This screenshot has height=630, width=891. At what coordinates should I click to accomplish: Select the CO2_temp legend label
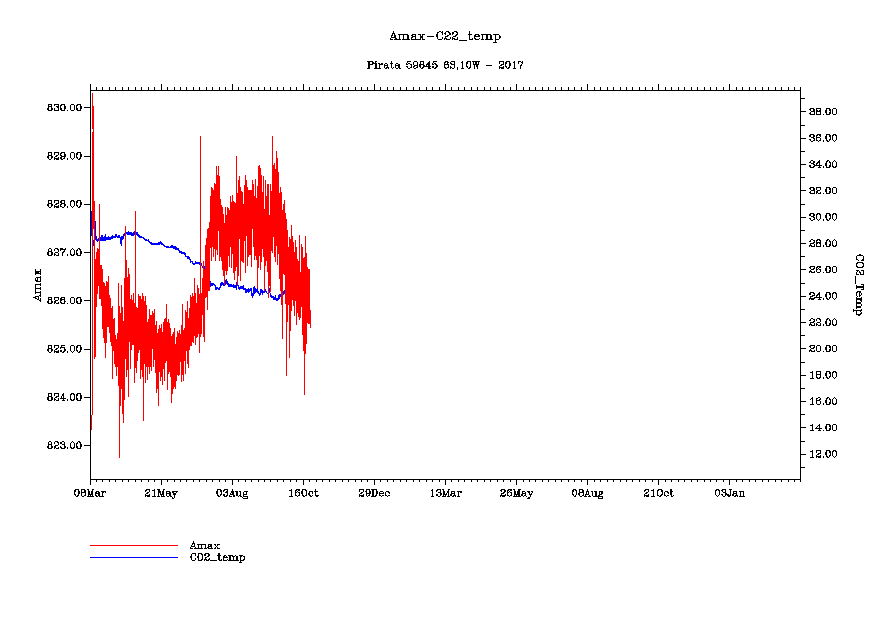point(217,557)
